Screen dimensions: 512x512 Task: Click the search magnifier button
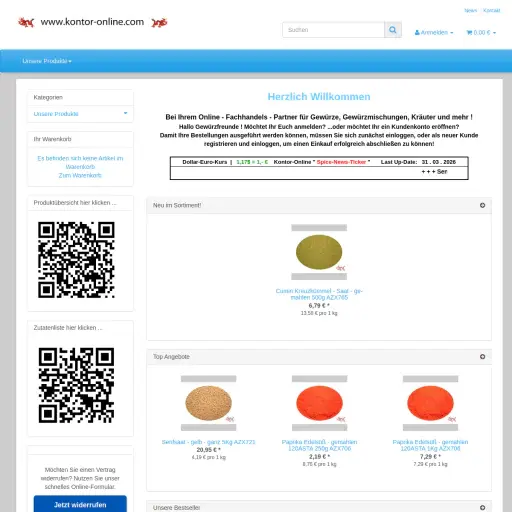point(393,30)
